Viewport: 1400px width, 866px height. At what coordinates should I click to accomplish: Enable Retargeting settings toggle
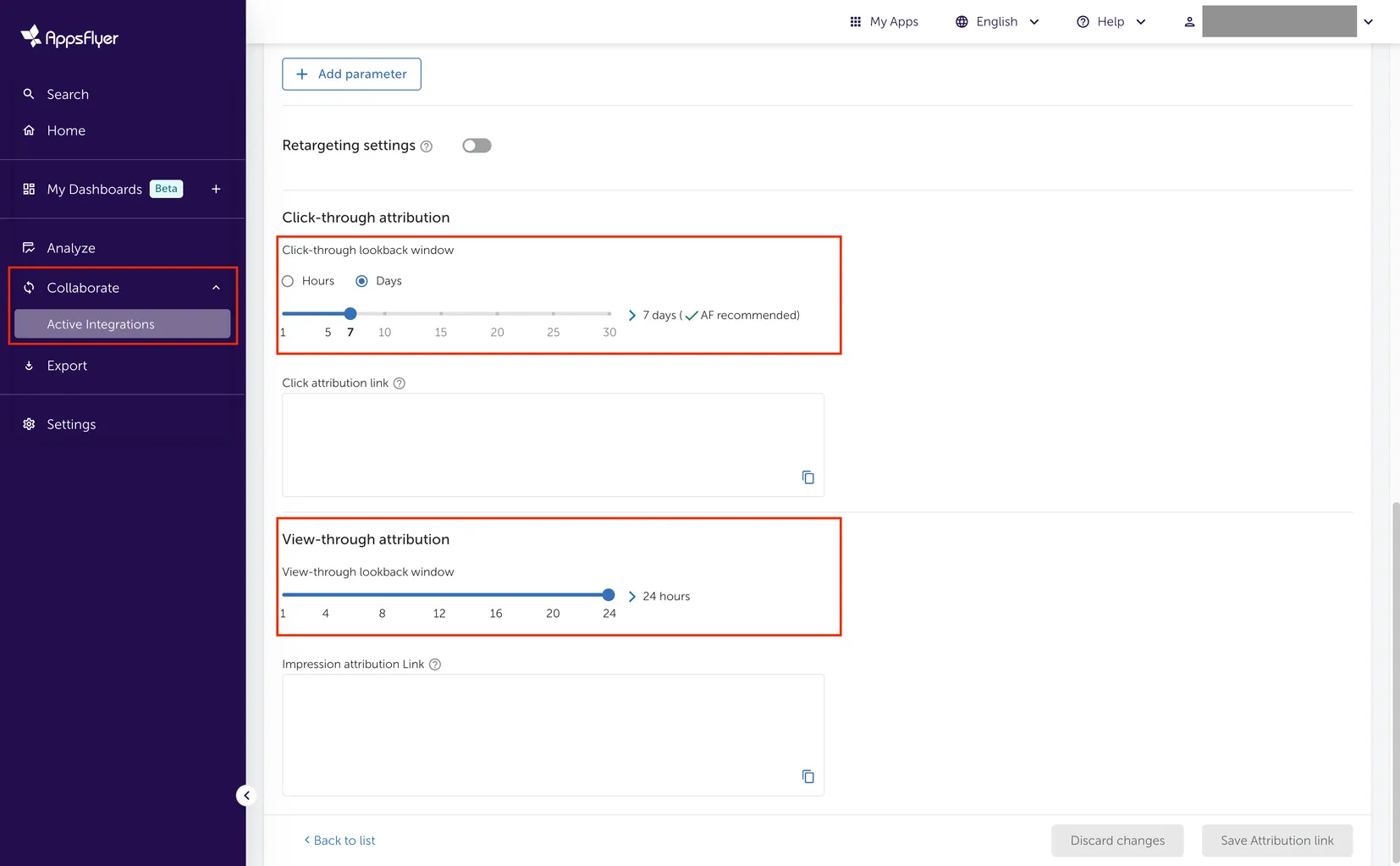point(477,145)
